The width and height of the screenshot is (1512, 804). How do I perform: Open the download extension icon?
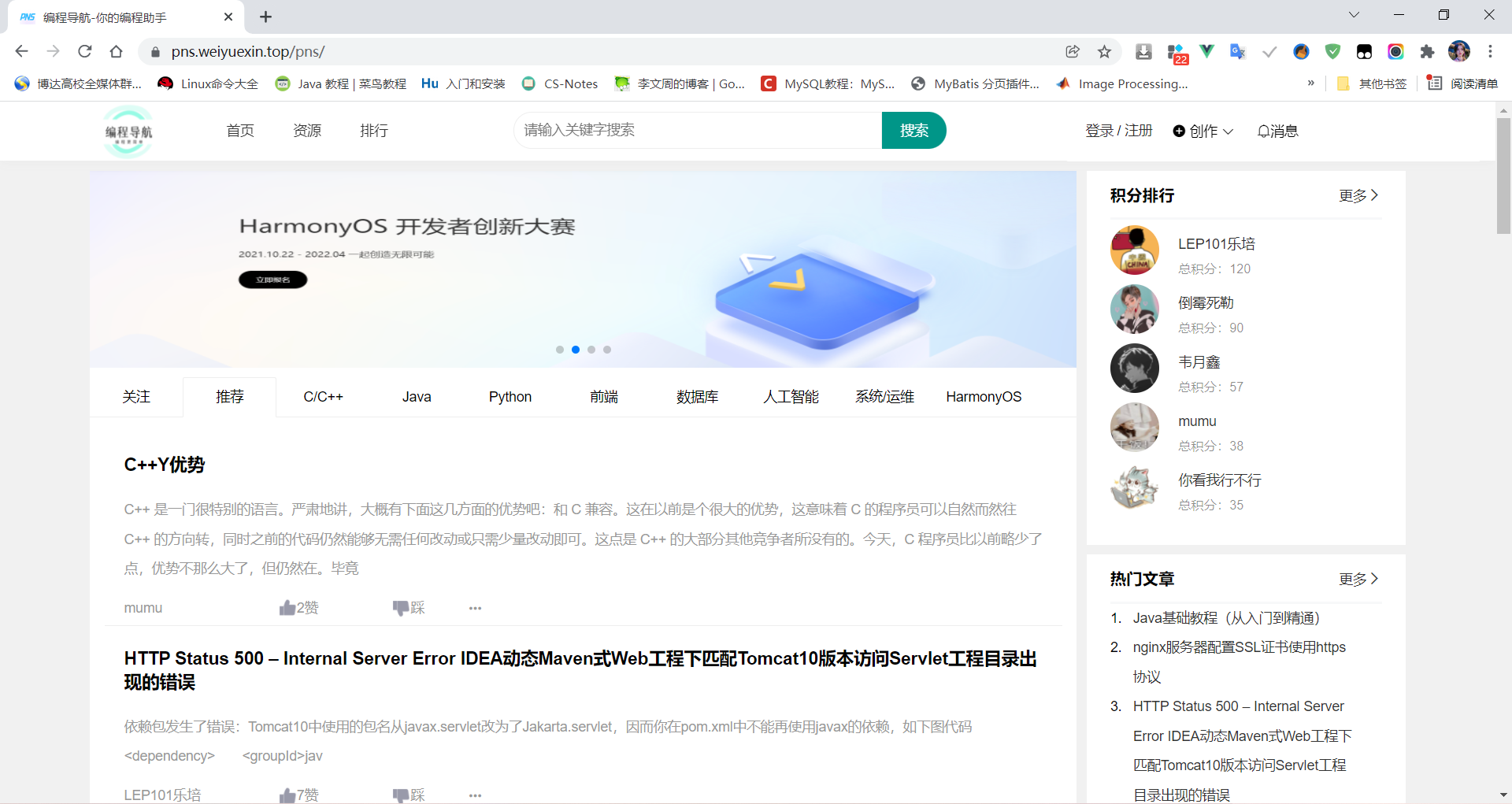1143,51
